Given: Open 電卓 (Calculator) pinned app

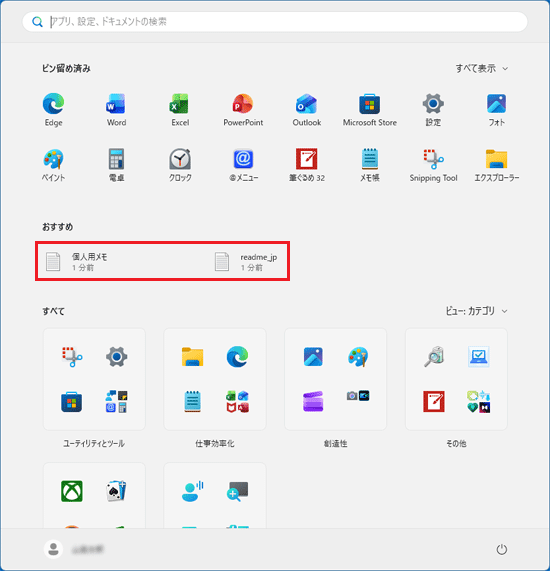Looking at the screenshot, I should (117, 165).
